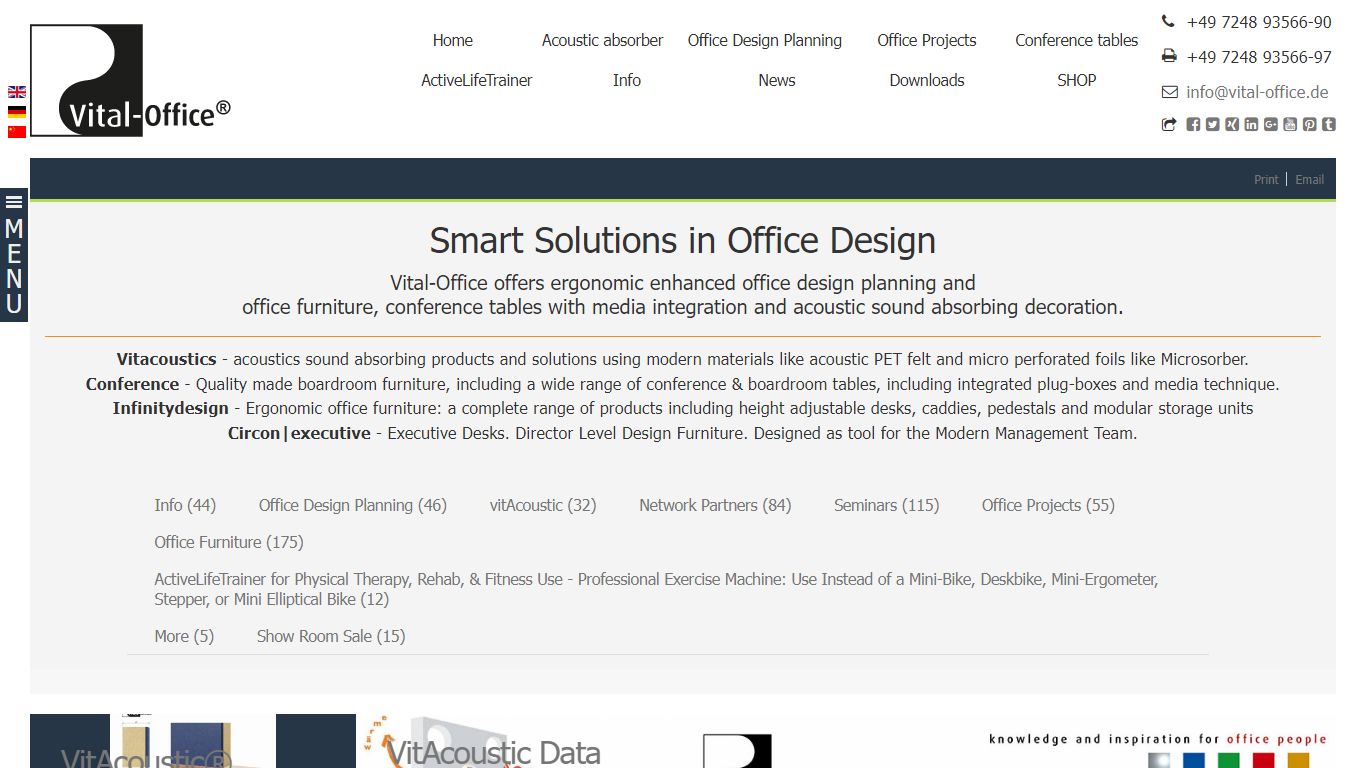Open the Pinterest social icon
The width and height of the screenshot is (1366, 768).
(x=1309, y=124)
